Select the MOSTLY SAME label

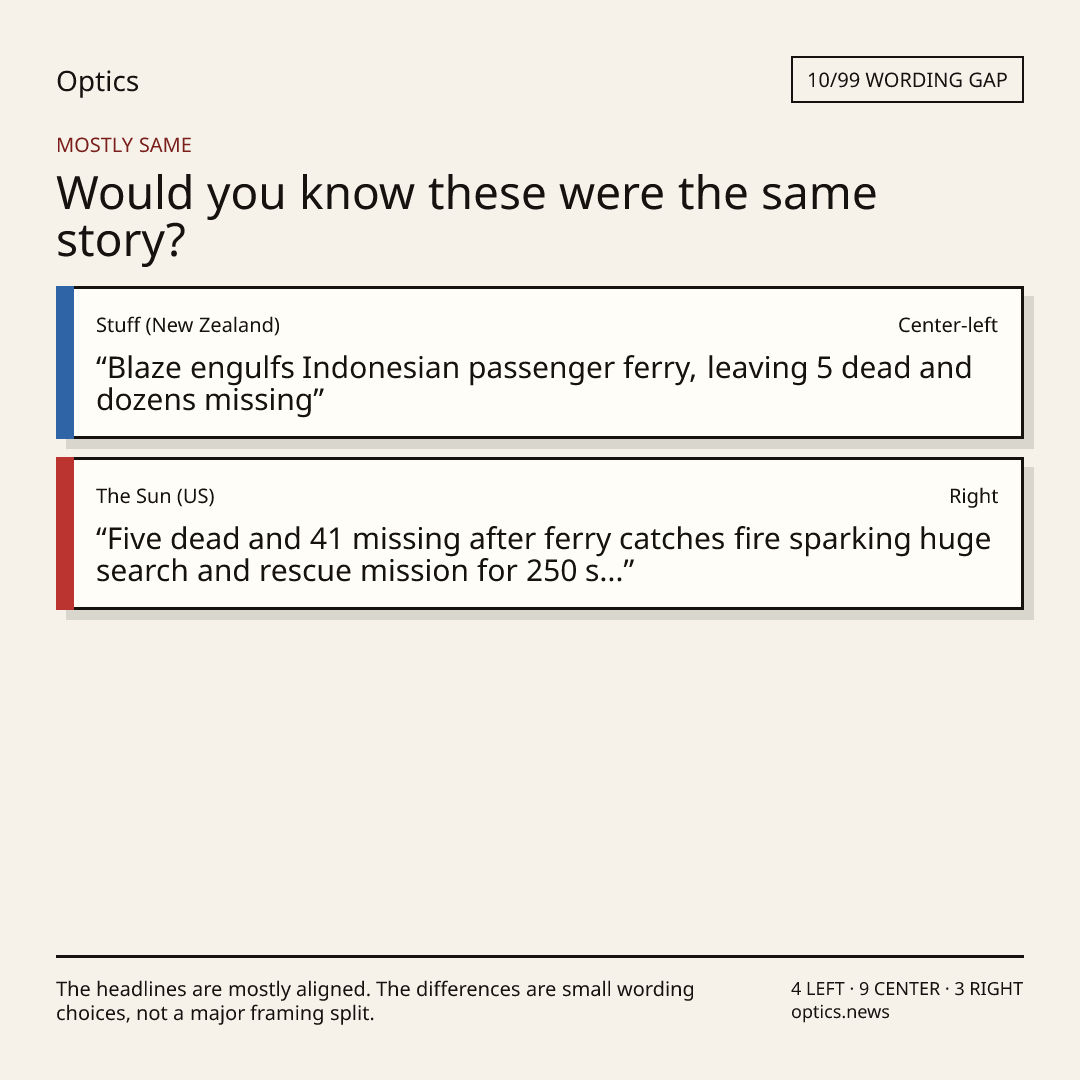pos(124,145)
